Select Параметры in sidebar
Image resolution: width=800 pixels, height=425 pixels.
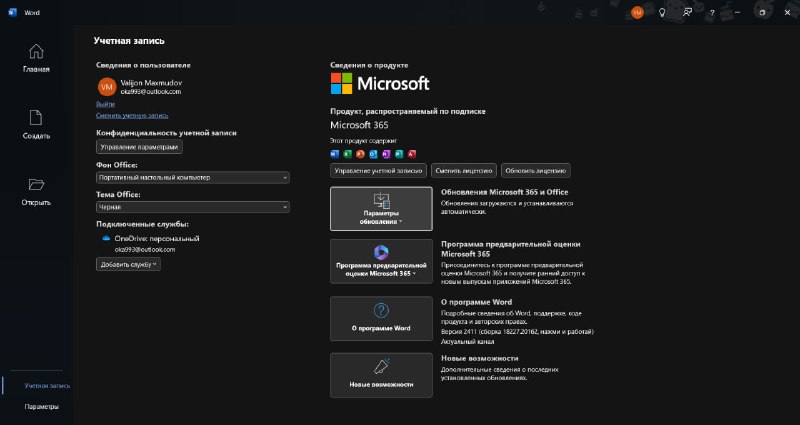point(41,407)
